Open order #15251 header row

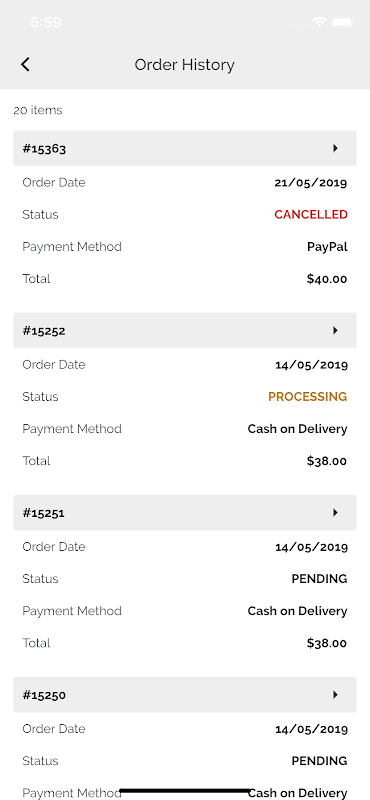click(185, 513)
